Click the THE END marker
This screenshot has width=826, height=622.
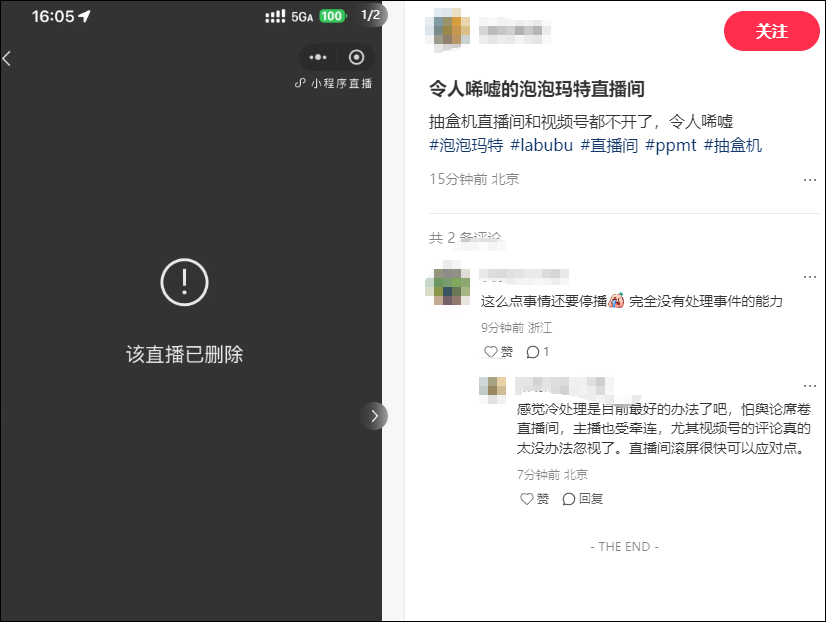(x=624, y=547)
